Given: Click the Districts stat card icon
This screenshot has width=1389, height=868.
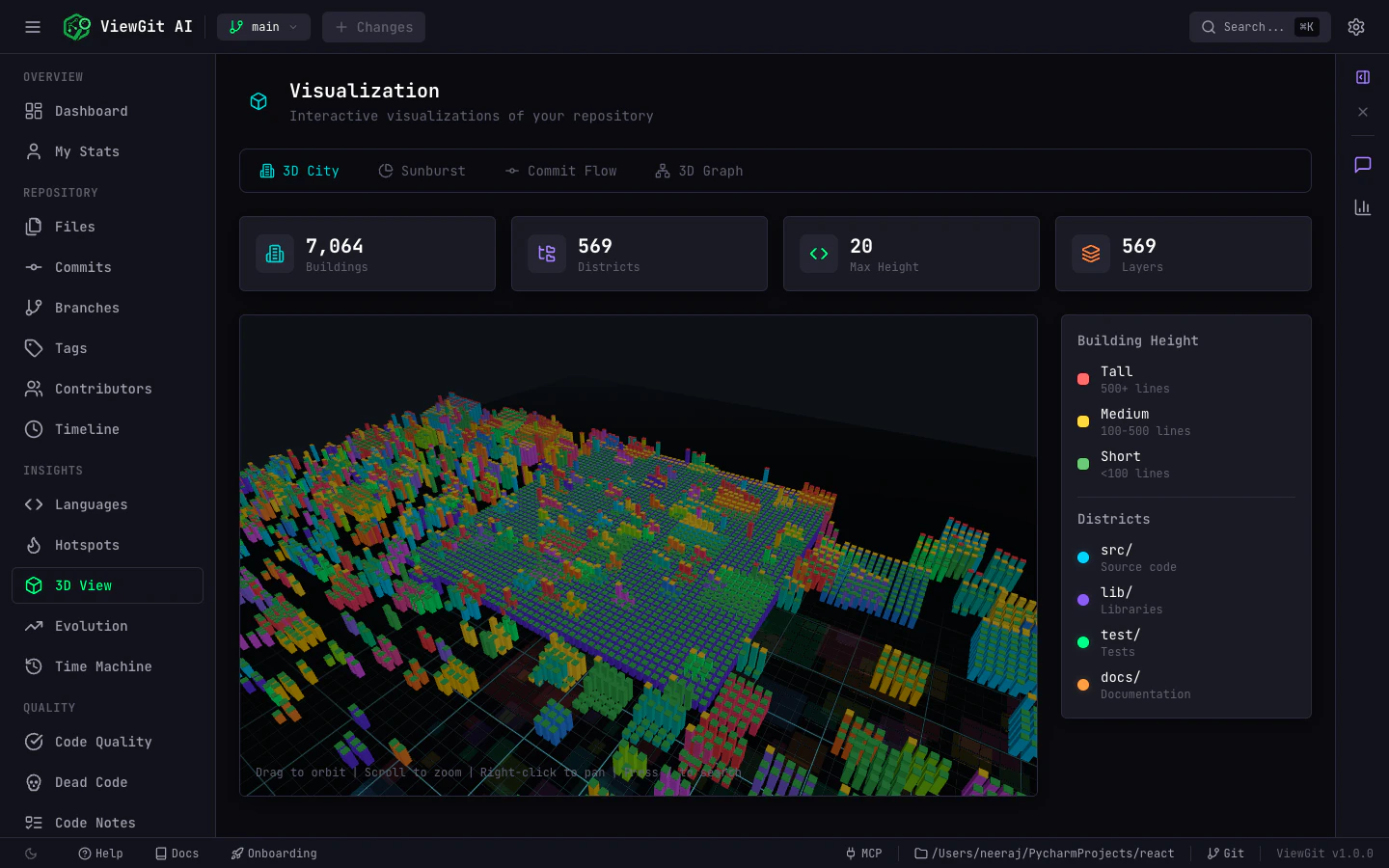Looking at the screenshot, I should click(547, 254).
